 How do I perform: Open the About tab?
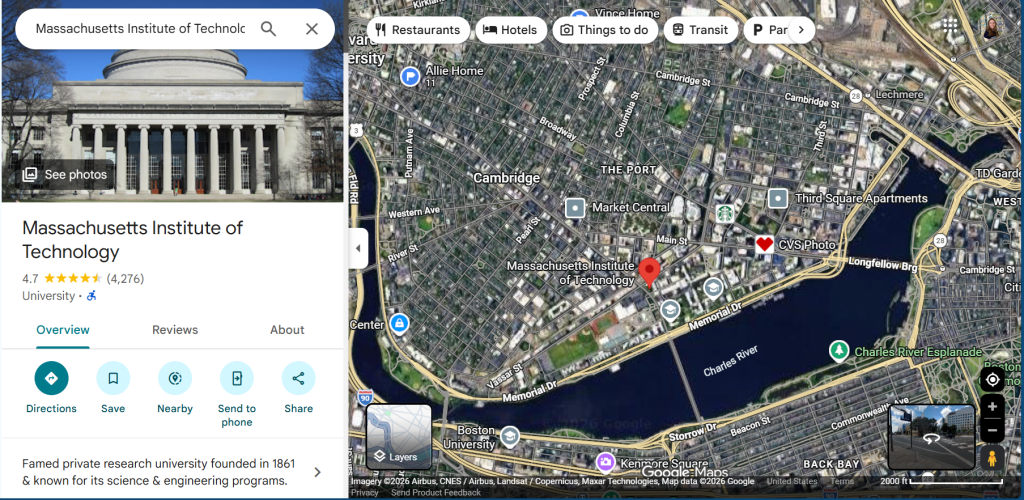click(x=287, y=330)
